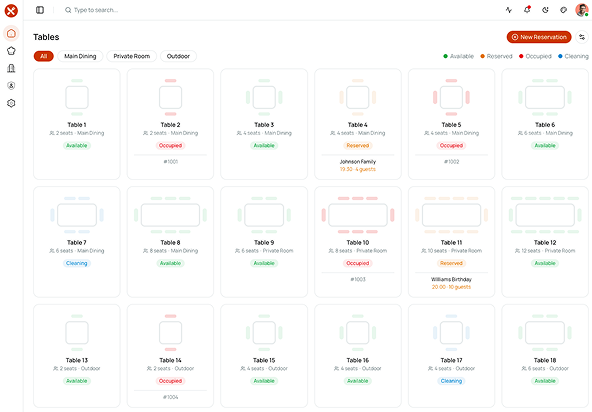Image resolution: width=592 pixels, height=412 pixels.
Task: Click the Table 11 Reserved badge
Action: click(451, 263)
